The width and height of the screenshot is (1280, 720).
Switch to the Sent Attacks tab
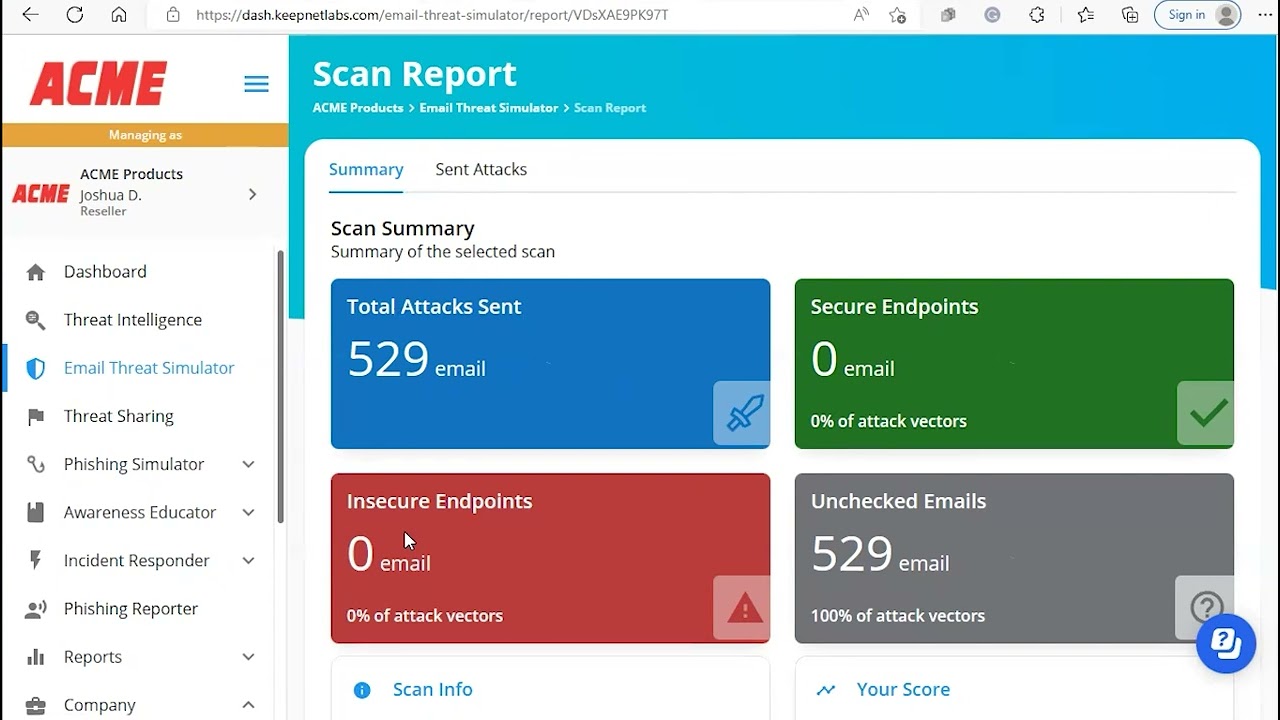481,170
